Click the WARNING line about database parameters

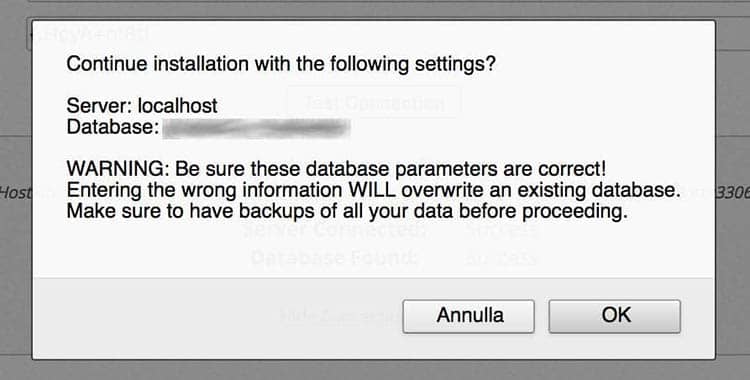click(336, 168)
